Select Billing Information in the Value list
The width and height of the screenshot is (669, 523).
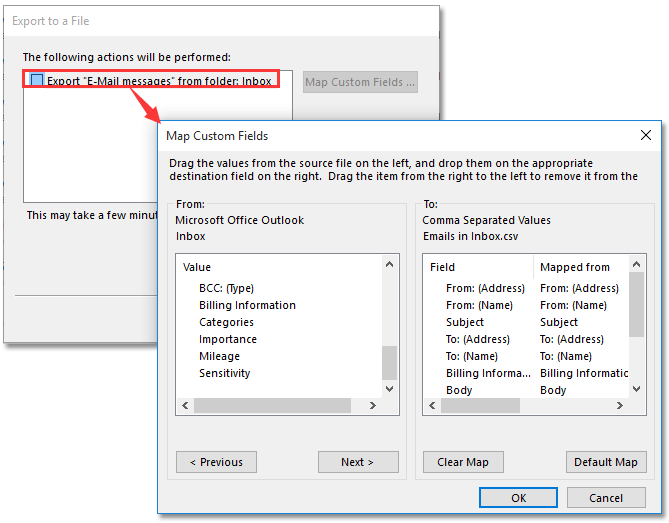tap(247, 305)
